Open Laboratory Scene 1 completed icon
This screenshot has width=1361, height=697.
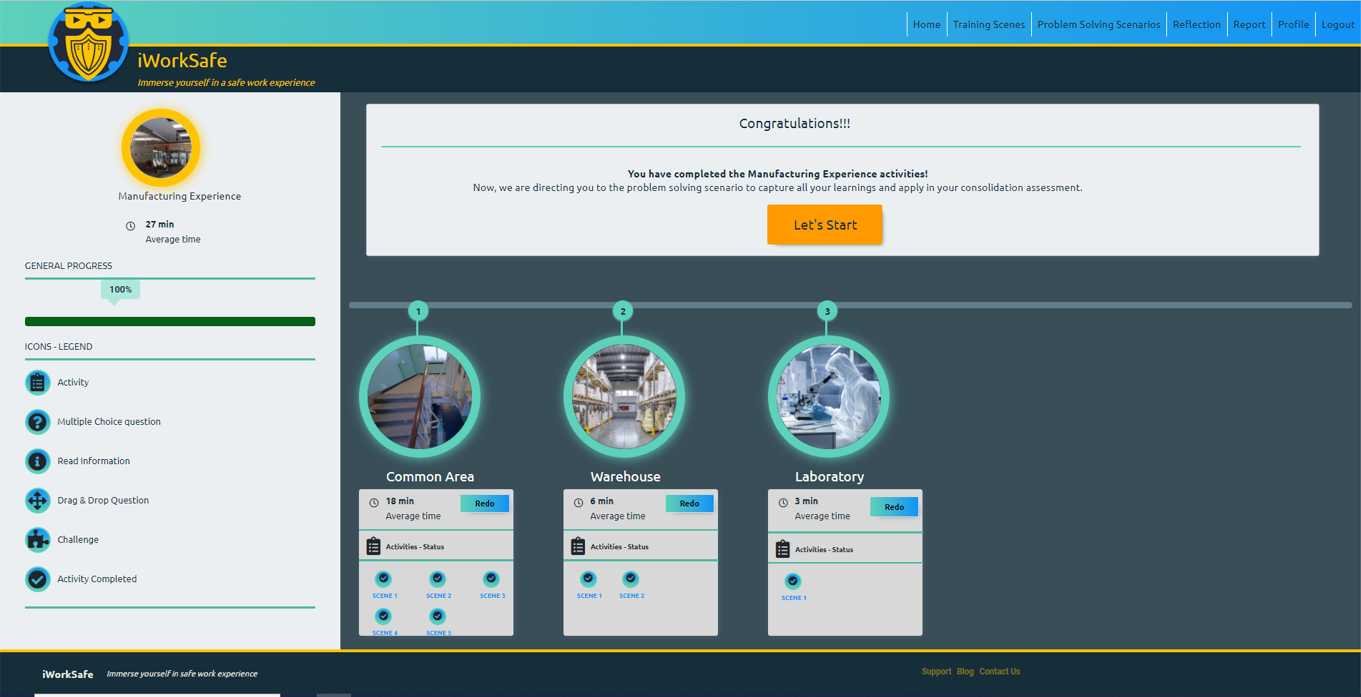pos(793,581)
